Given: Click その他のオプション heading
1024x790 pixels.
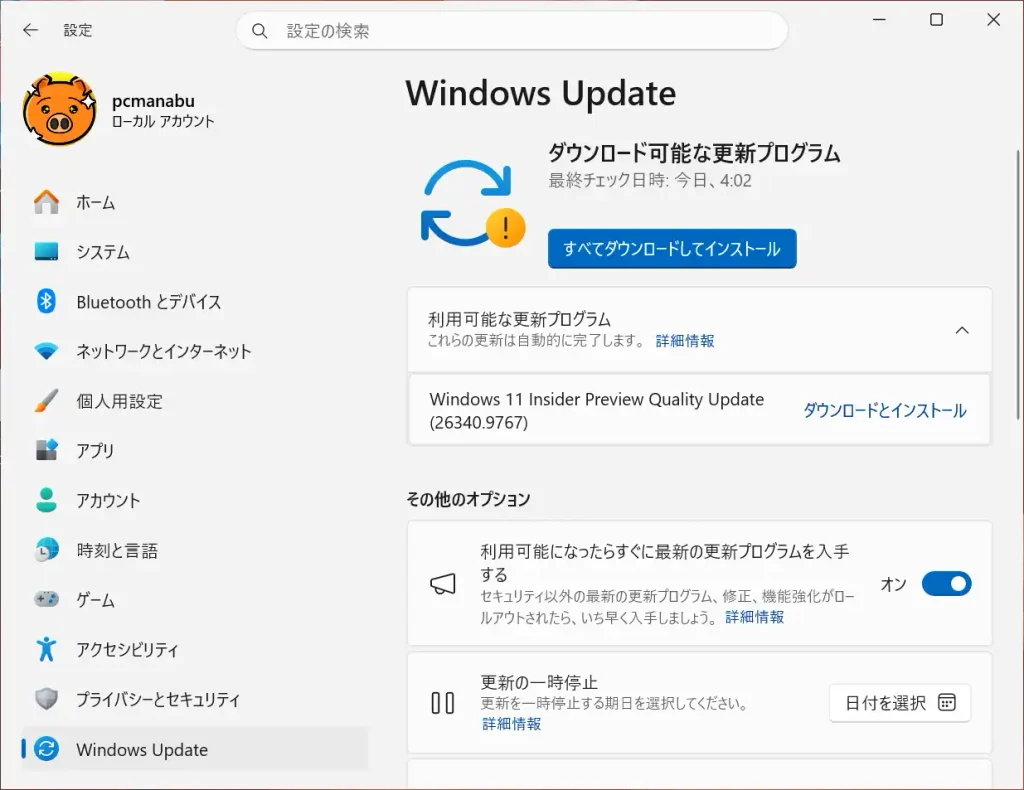Looking at the screenshot, I should (x=468, y=499).
